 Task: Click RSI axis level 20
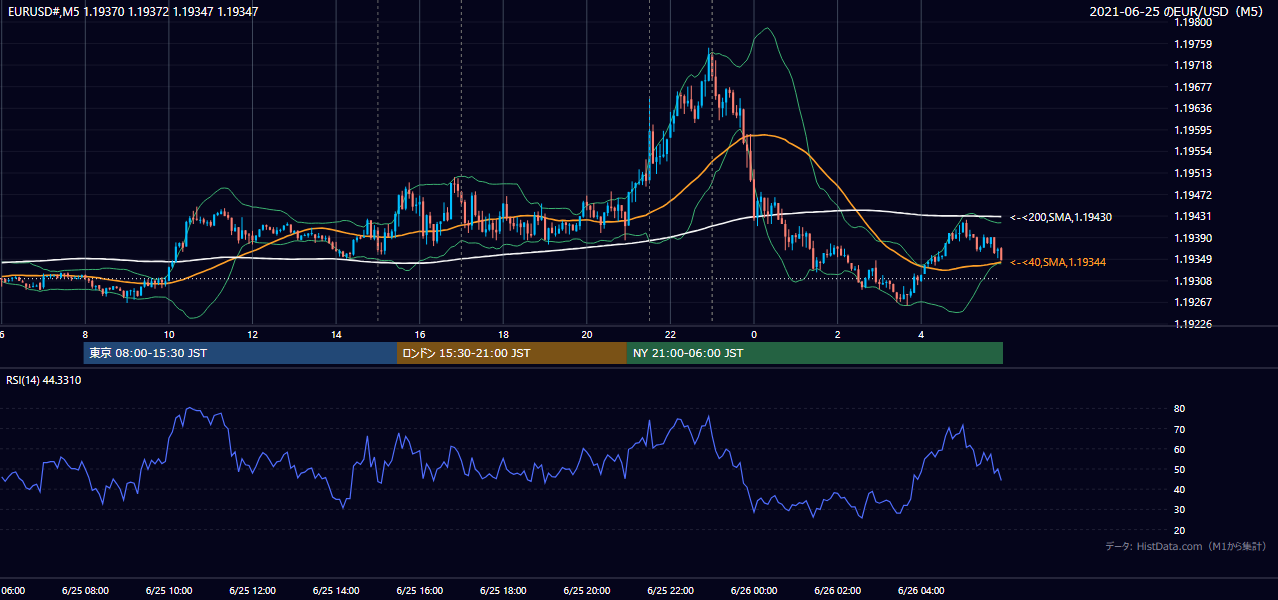pyautogui.click(x=1180, y=530)
